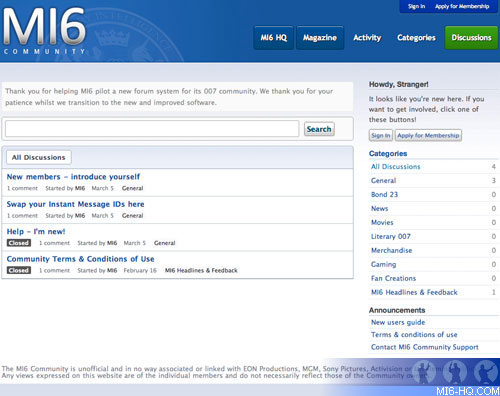The width and height of the screenshot is (500, 396).
Task: Open the 'Help - I'm new!' discussion
Action: tap(36, 231)
